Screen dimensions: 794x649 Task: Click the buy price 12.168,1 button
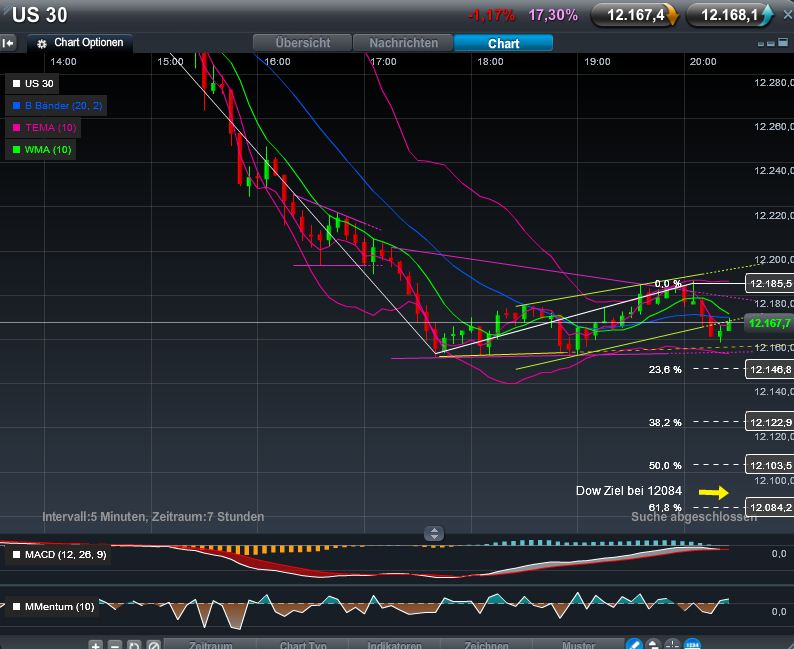[729, 15]
